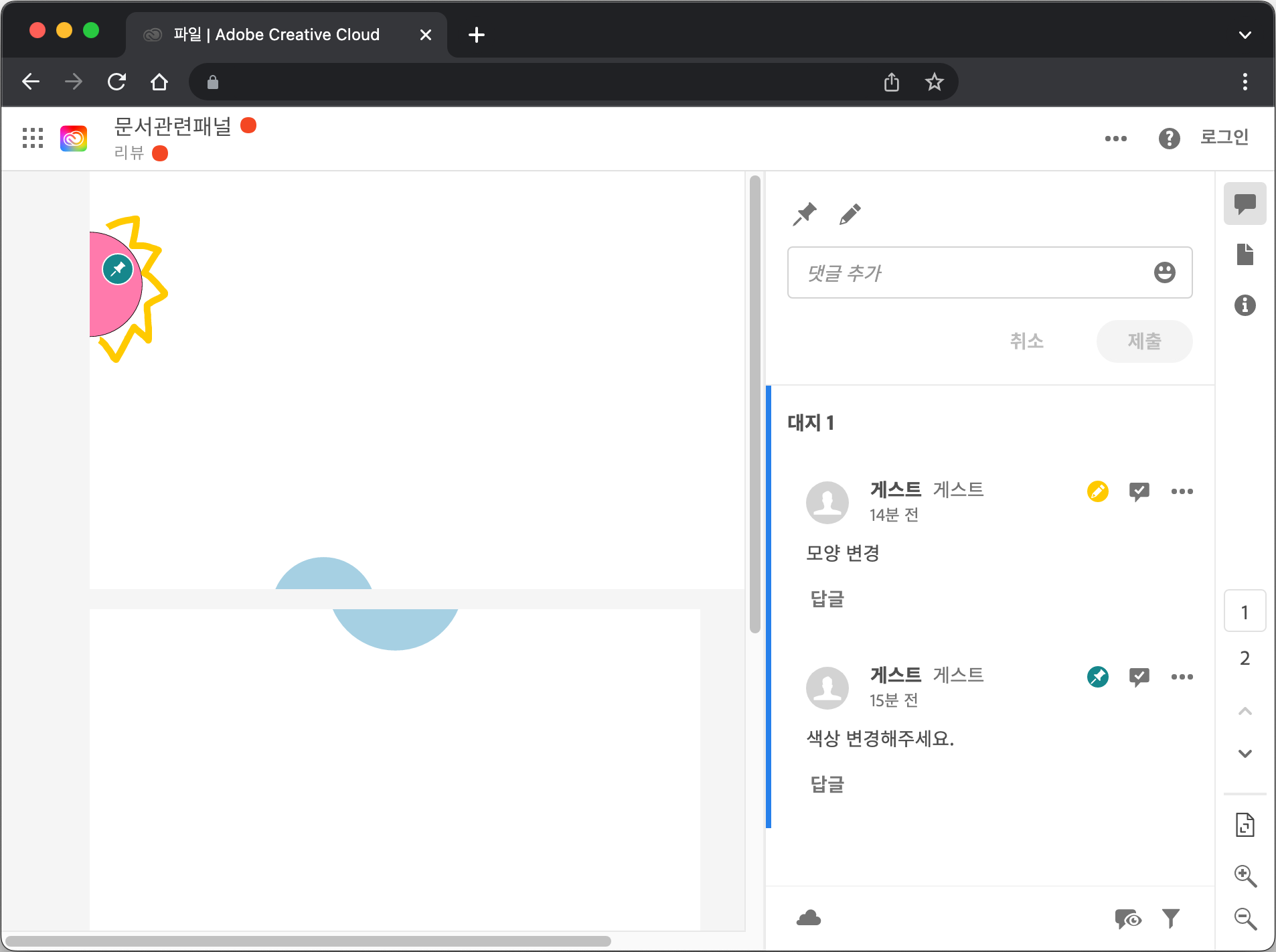Image resolution: width=1276 pixels, height=952 pixels.
Task: Click the zoom out magnifier icon
Action: [1245, 919]
